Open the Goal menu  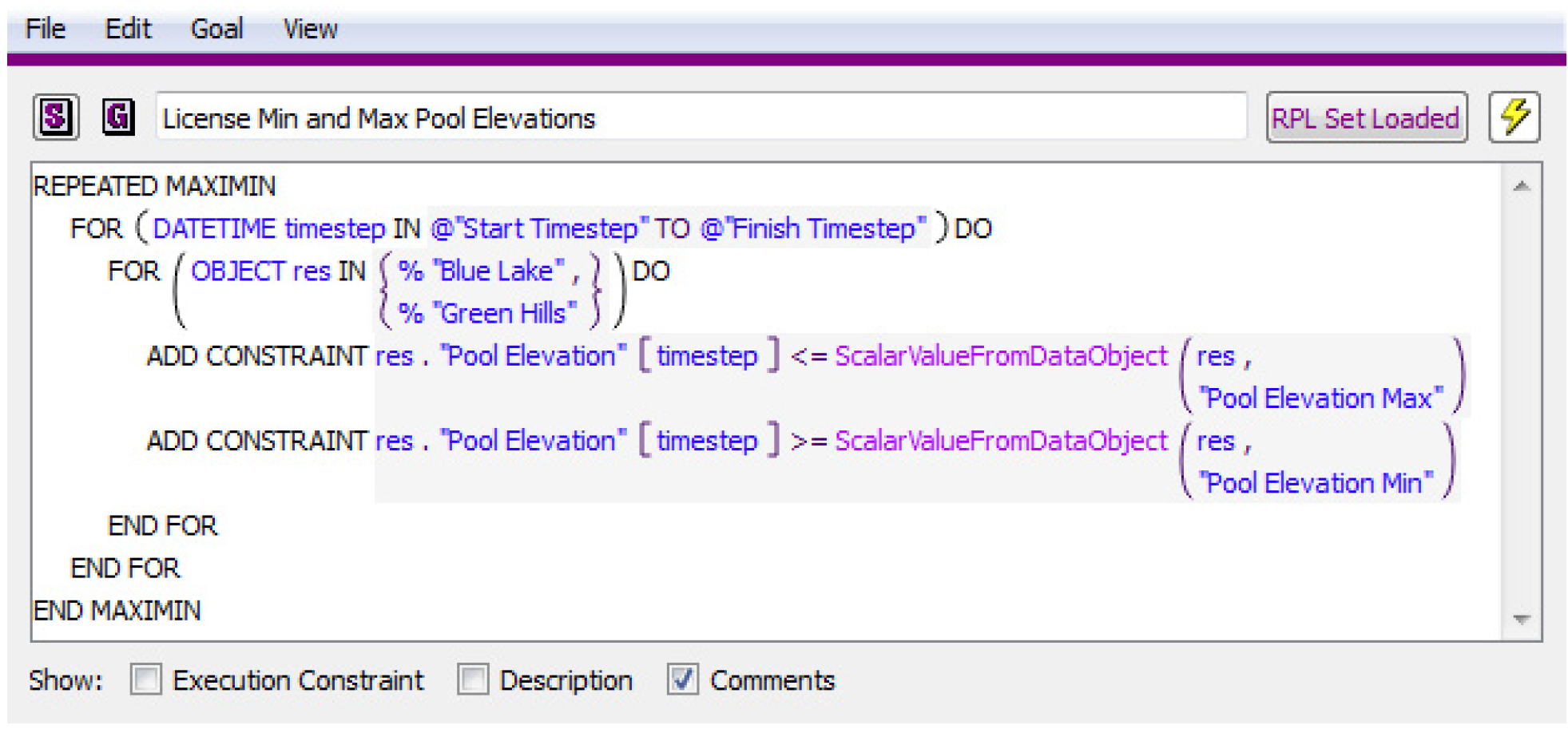(x=216, y=30)
